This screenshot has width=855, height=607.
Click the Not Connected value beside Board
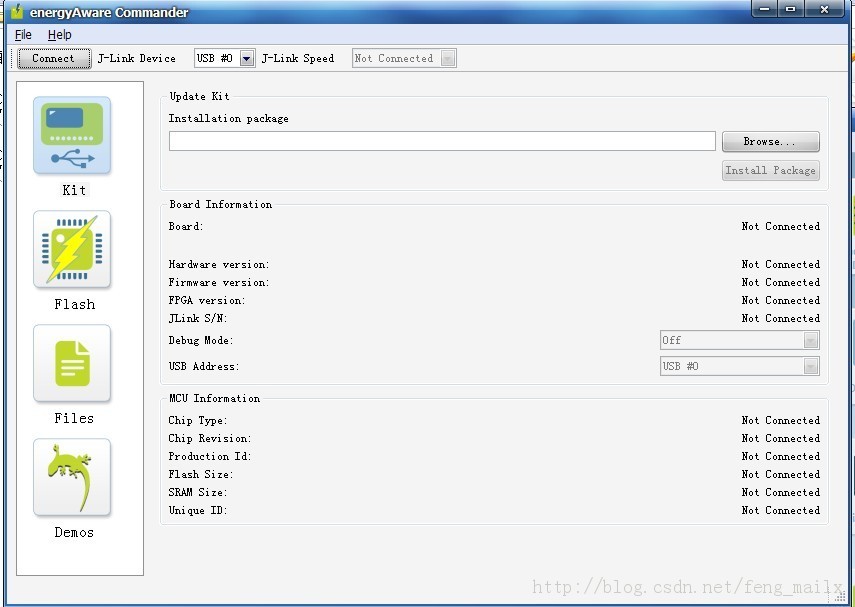pos(781,226)
